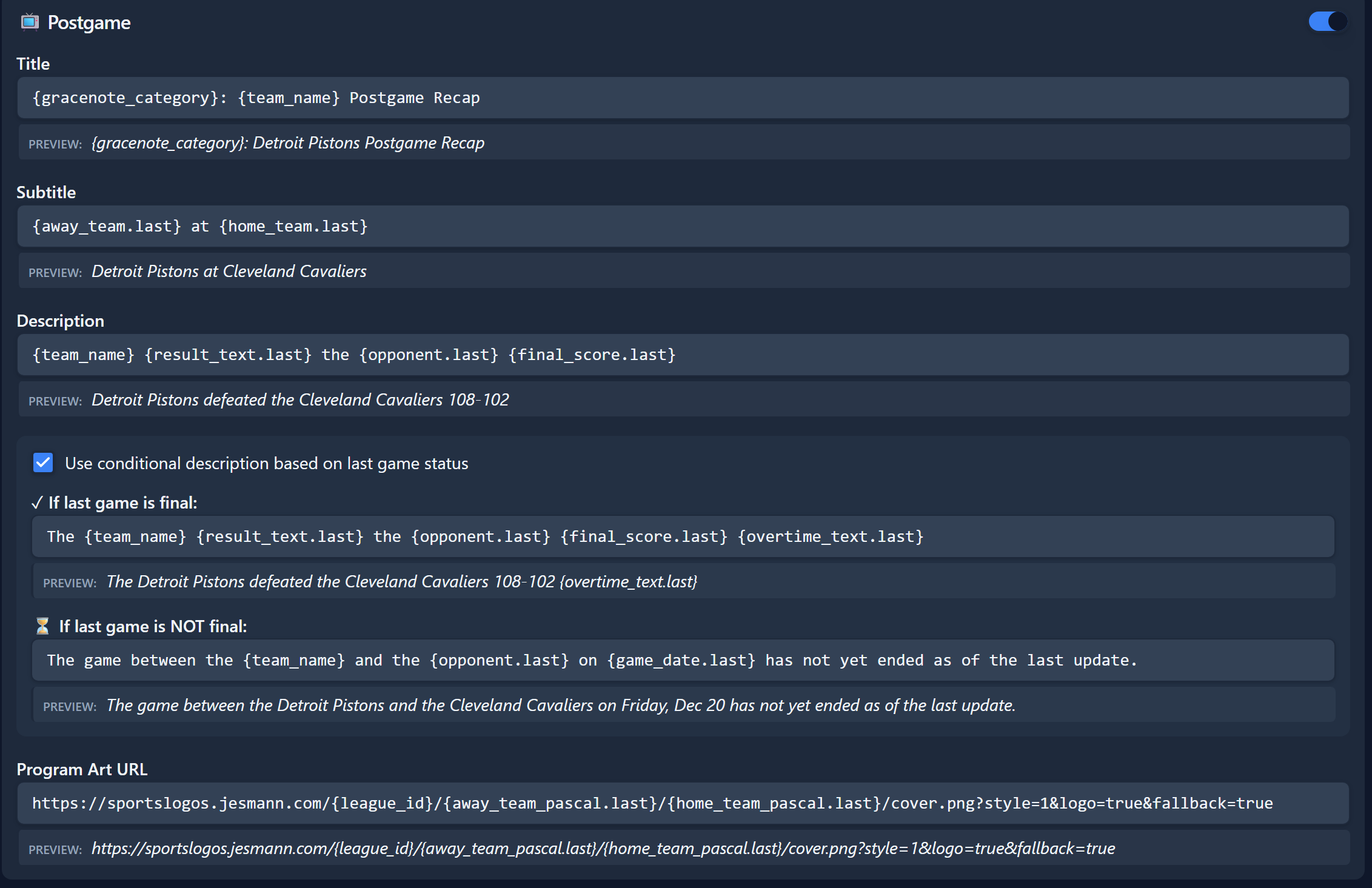Click the Subtitle preview Detroit Pistons line
The width and height of the screenshot is (1372, 888).
(x=229, y=272)
